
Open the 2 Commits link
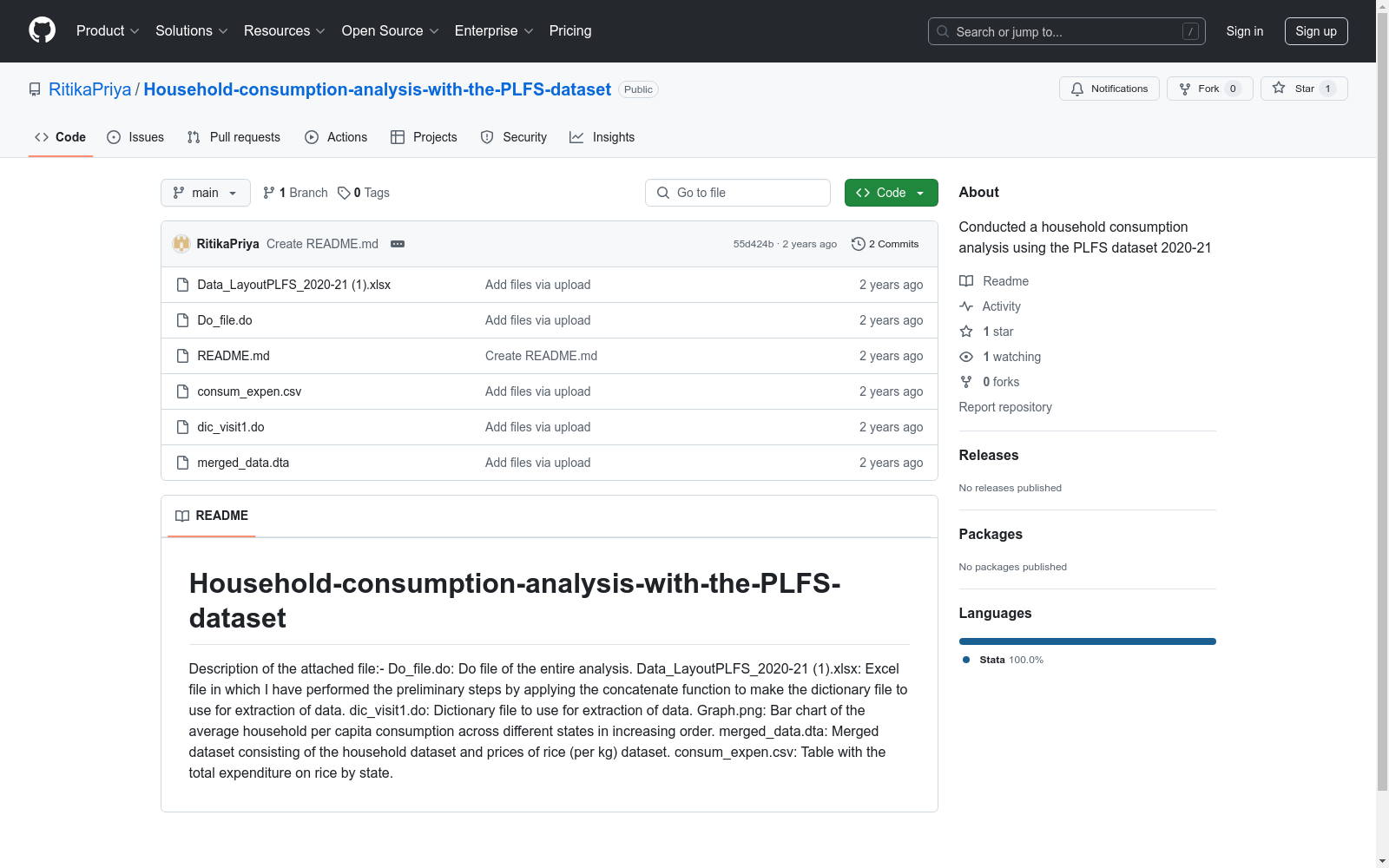click(885, 244)
